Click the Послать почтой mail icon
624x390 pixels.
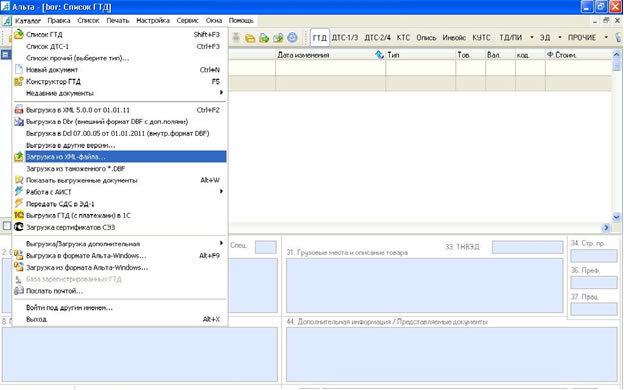pos(19,291)
